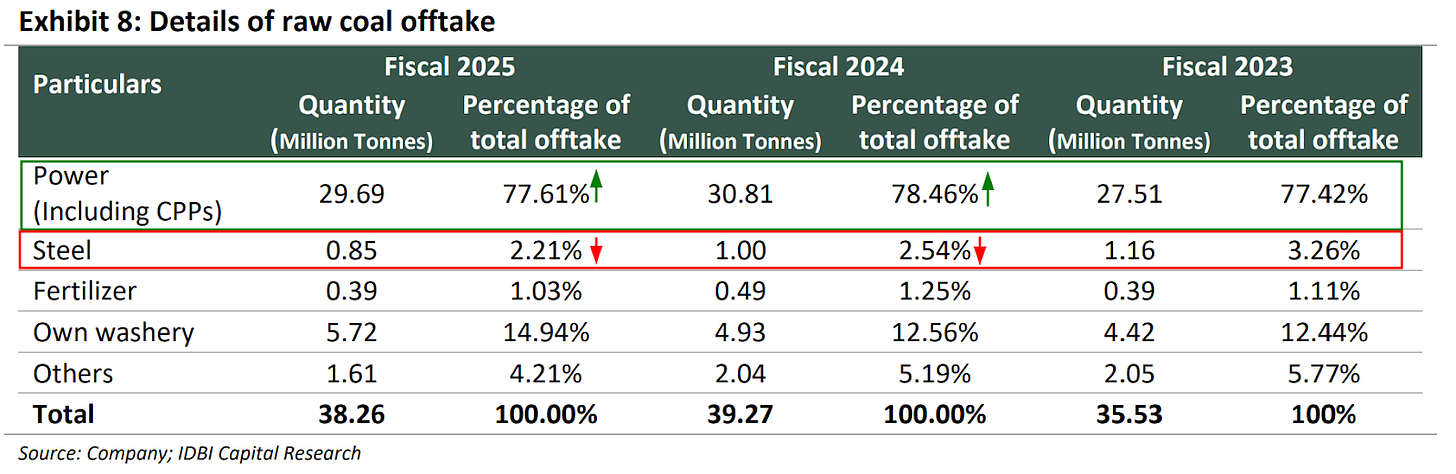Select Fertilizer Fiscal 2025 quantity 0.39
Viewport: 1456px width, 474px height.
click(x=350, y=292)
